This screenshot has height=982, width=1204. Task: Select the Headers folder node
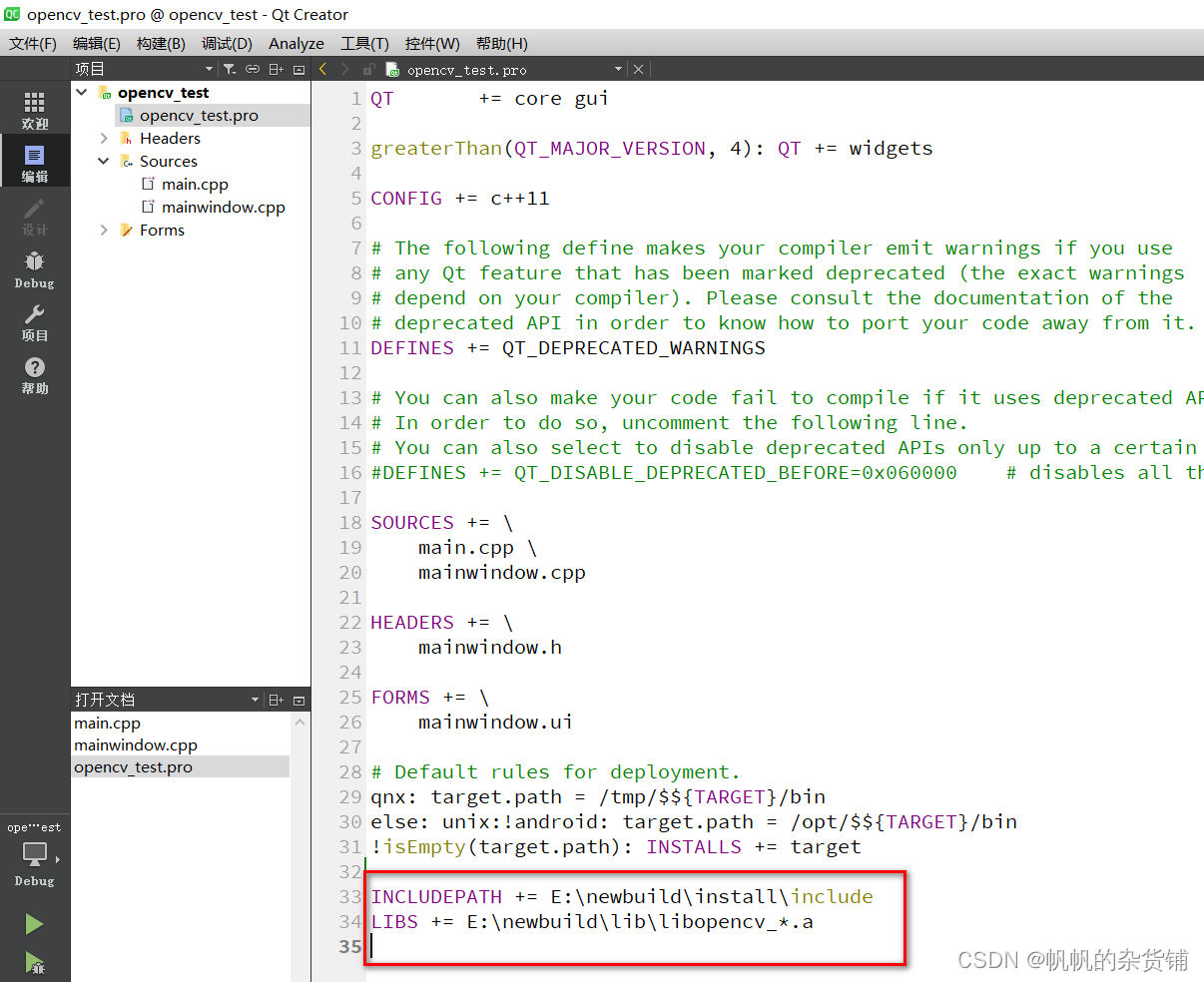tap(170, 138)
